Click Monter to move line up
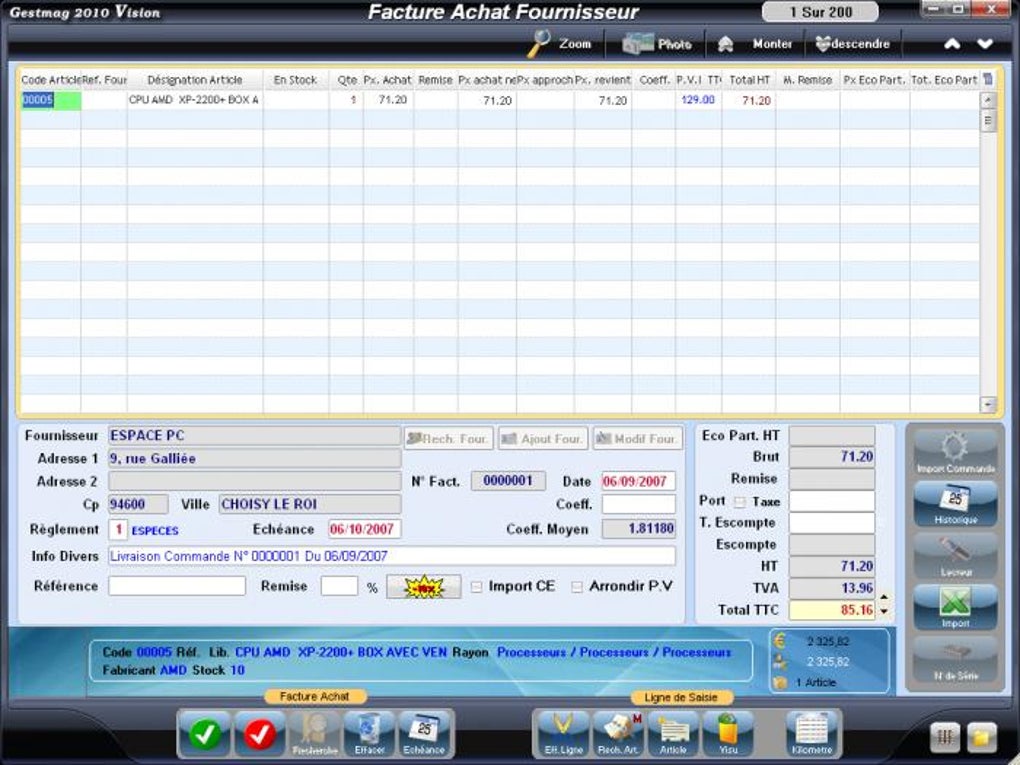 point(772,44)
